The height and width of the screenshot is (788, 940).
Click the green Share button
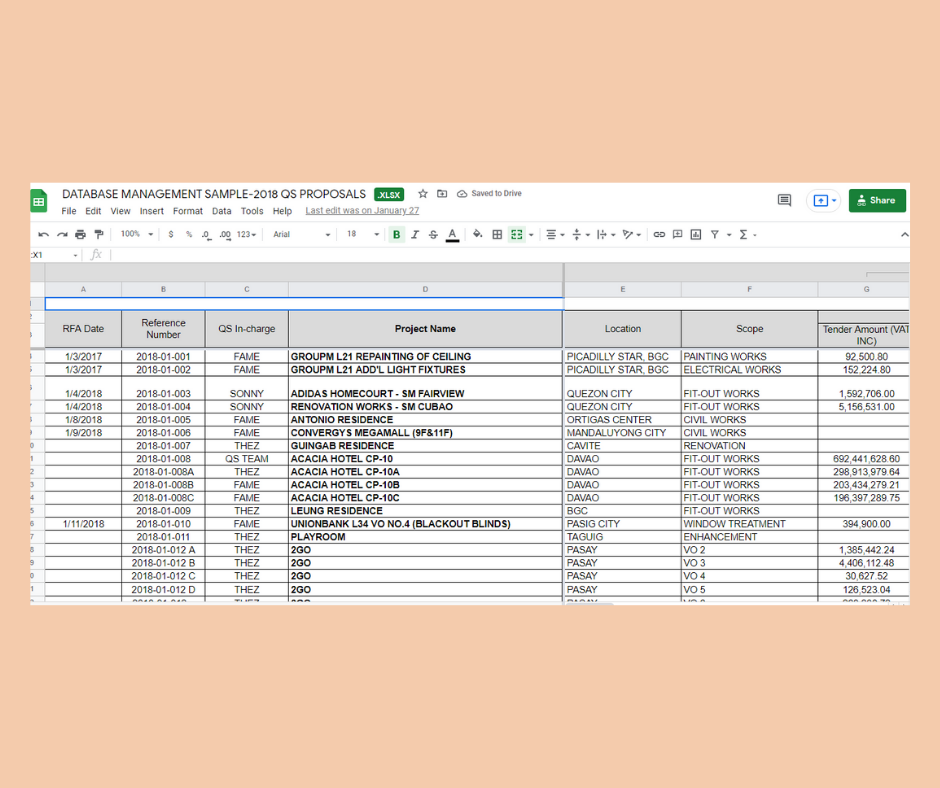click(x=877, y=200)
